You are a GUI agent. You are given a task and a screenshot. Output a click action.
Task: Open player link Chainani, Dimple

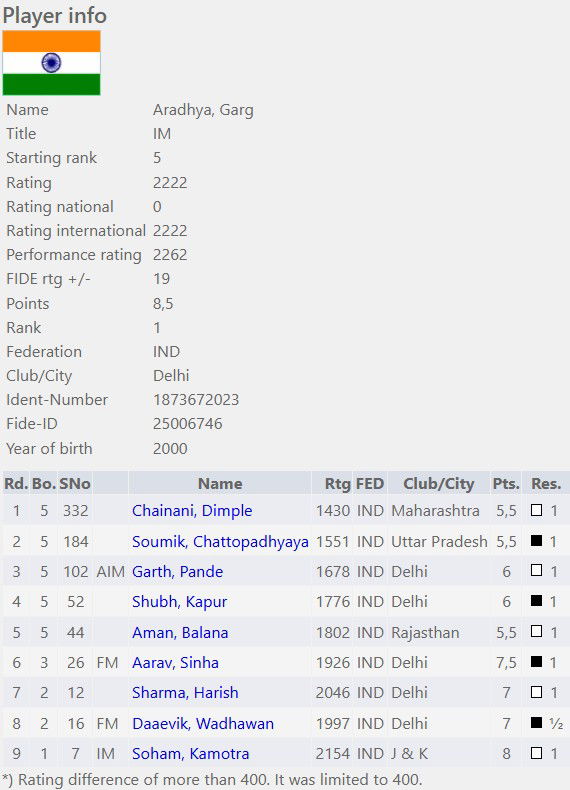point(192,510)
